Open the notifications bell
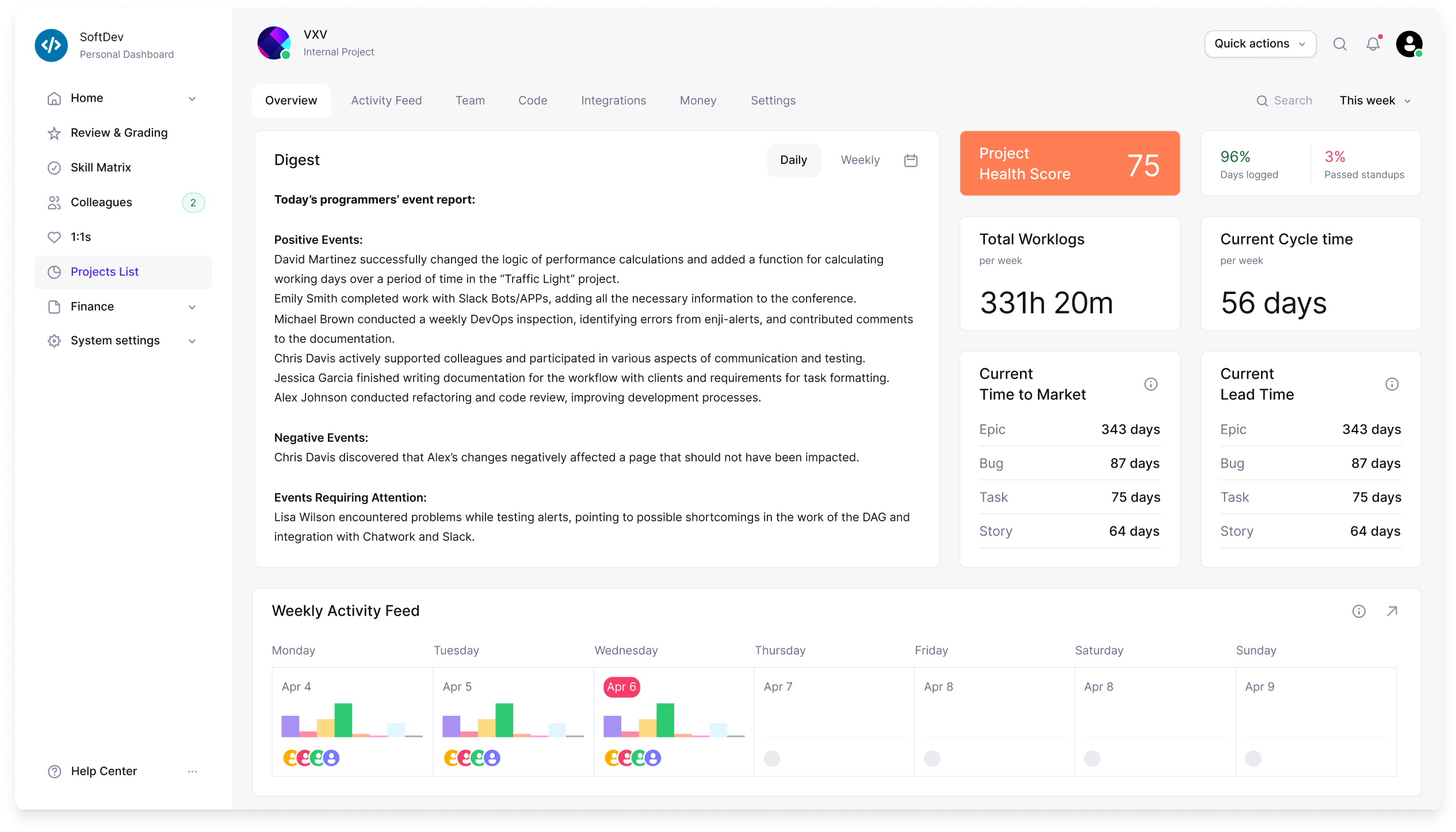 [x=1373, y=44]
